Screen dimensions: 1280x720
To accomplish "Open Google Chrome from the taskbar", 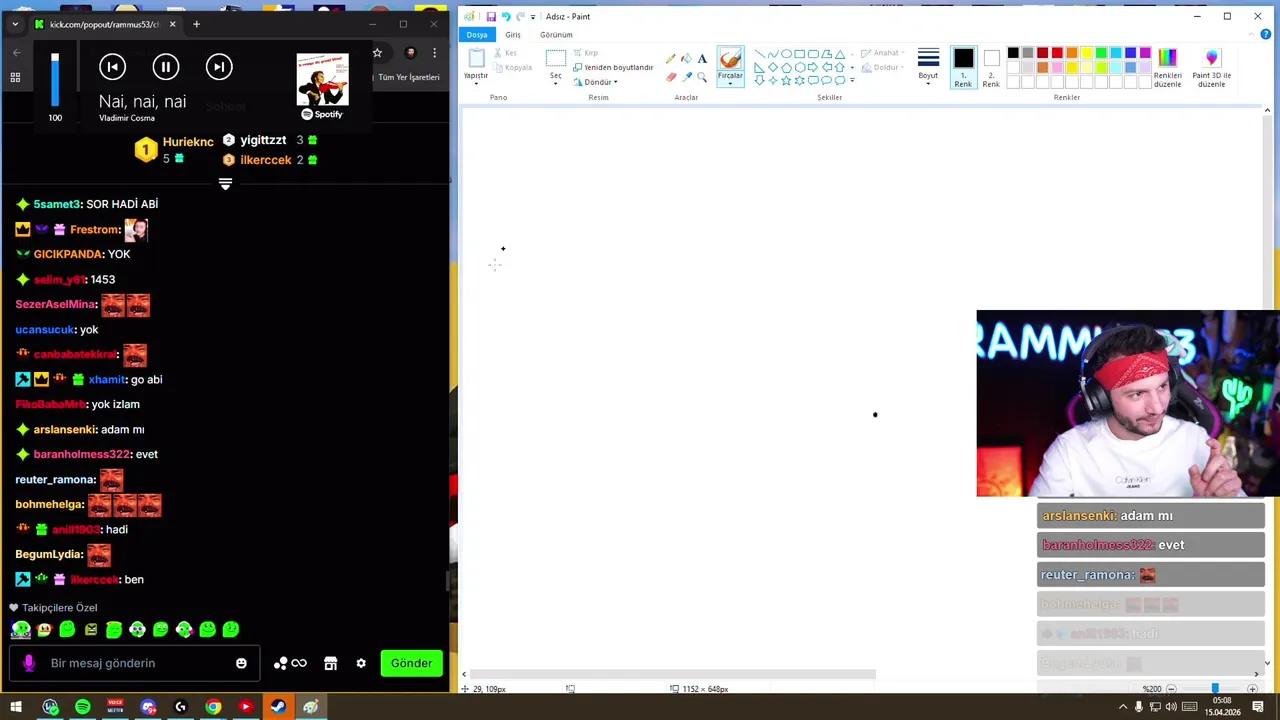I will [213, 707].
